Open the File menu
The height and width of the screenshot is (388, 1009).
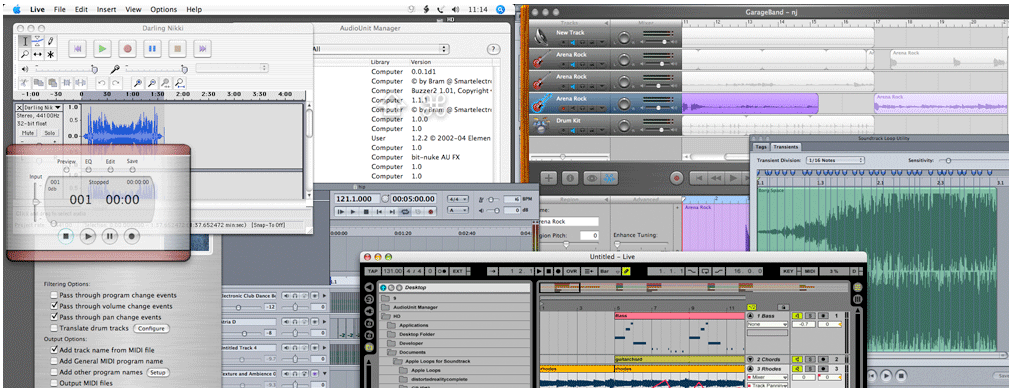[x=60, y=10]
